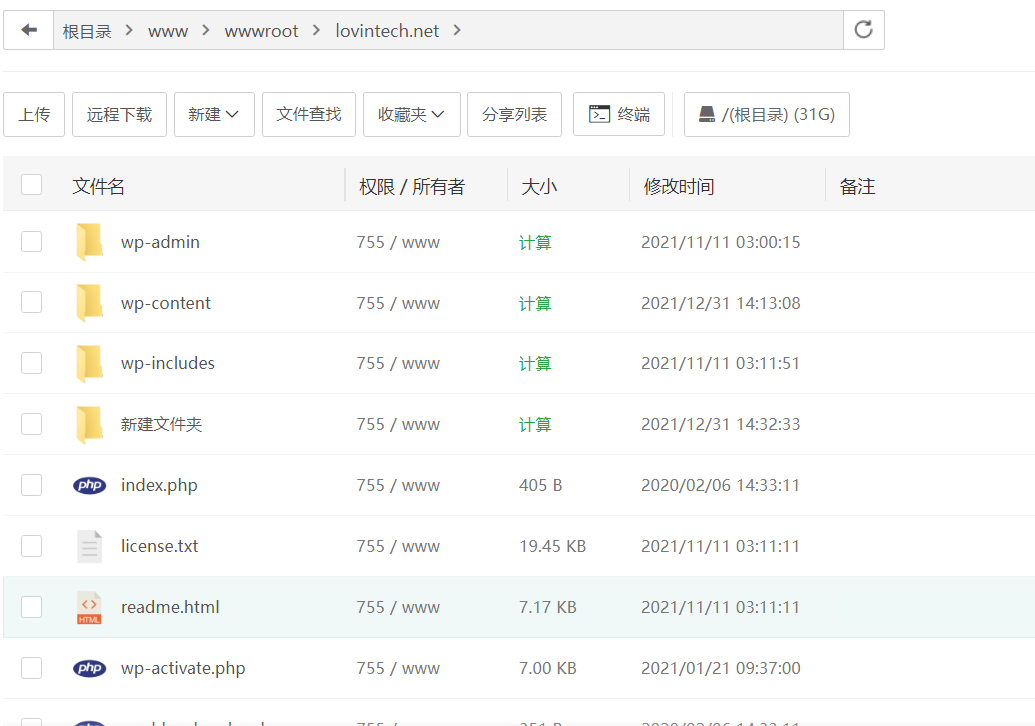Sort by the 文件名 column header
The width and height of the screenshot is (1035, 726).
pyautogui.click(x=98, y=186)
